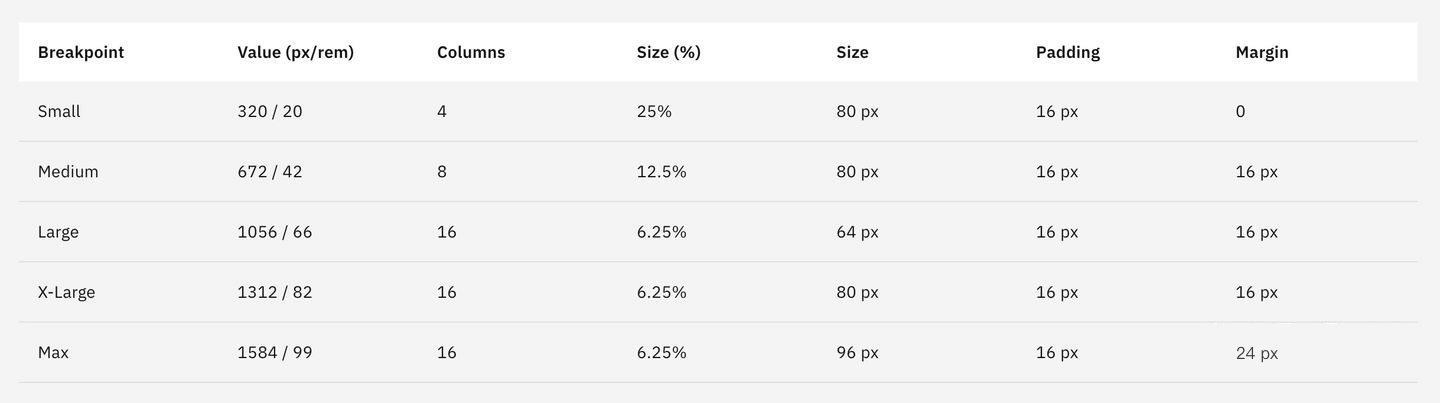Click the 12.5% size cell
Screen dimensions: 1440x403
pyautogui.click(x=661, y=172)
